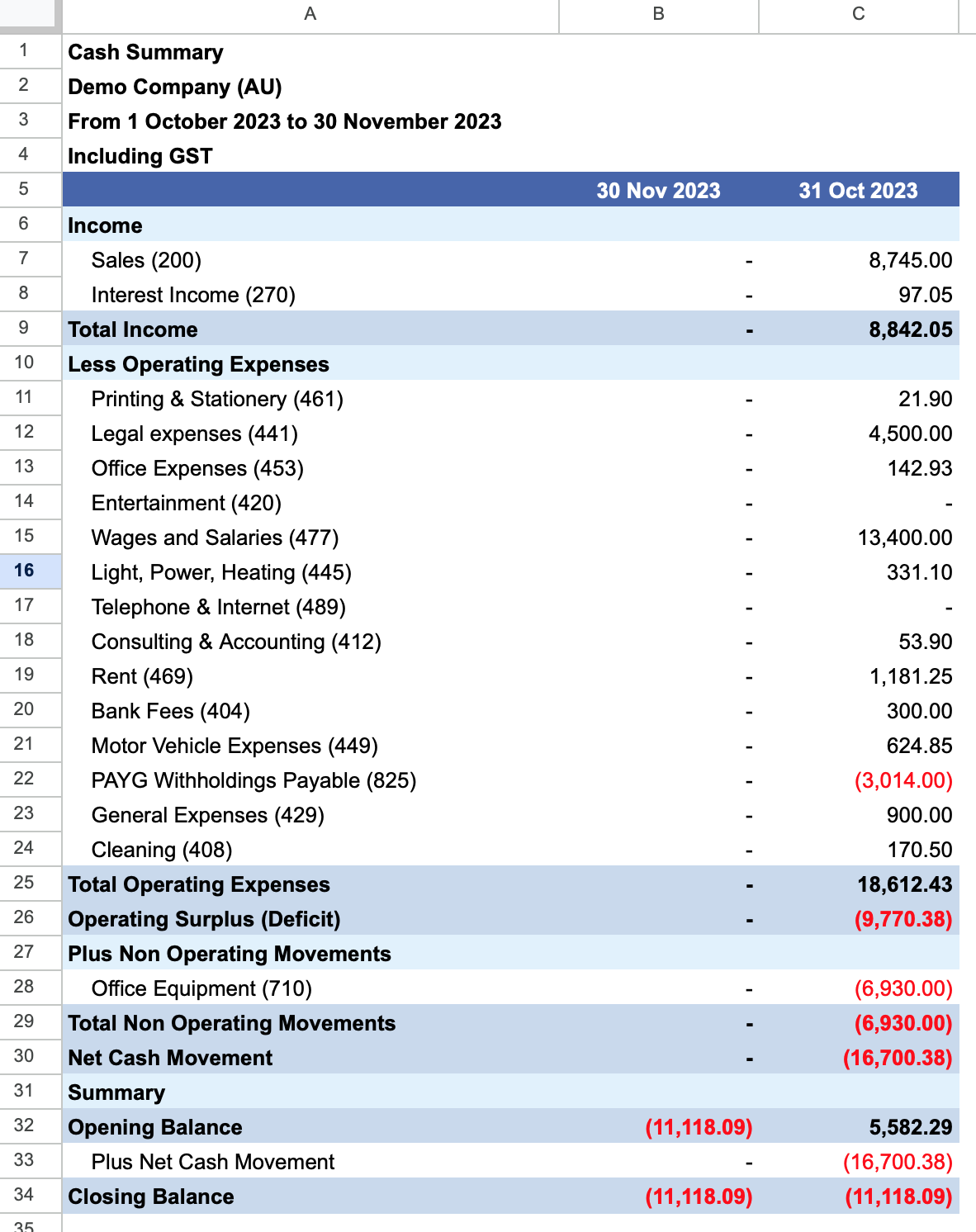The height and width of the screenshot is (1232, 976).
Task: Click 'Bank Fees (404)' label
Action: point(171,711)
